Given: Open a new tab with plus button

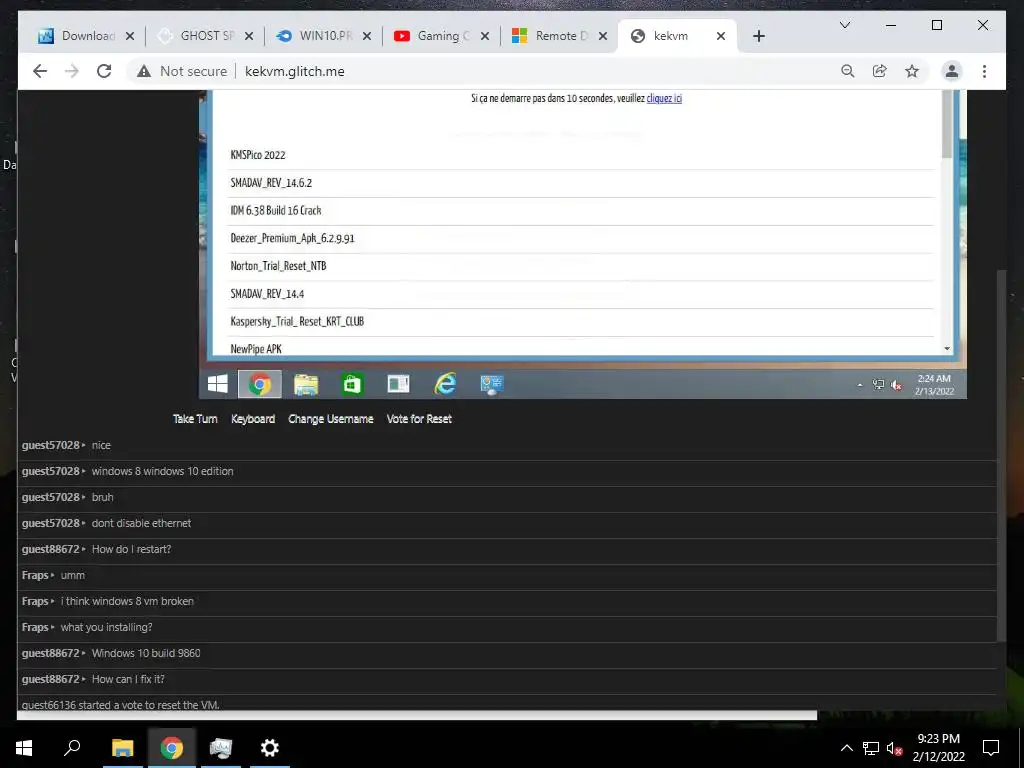Looking at the screenshot, I should point(758,36).
